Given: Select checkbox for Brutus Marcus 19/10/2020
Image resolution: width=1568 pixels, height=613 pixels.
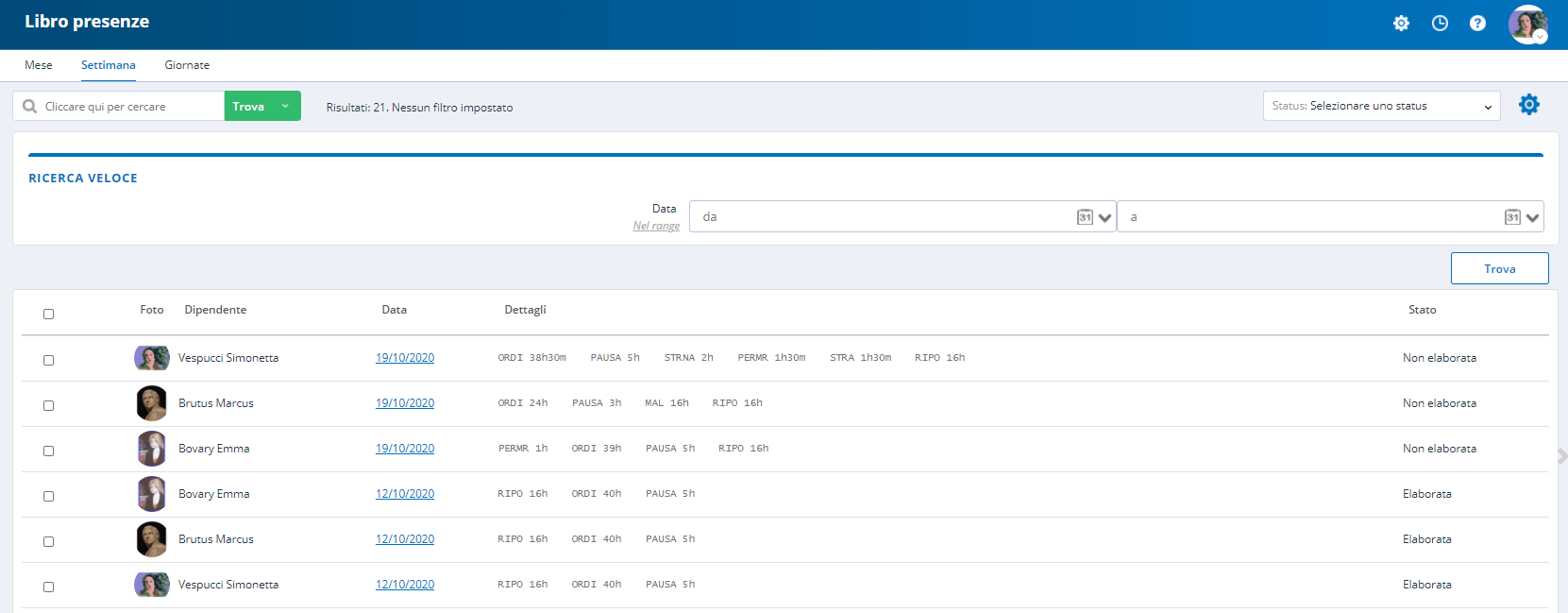Looking at the screenshot, I should click(x=48, y=405).
